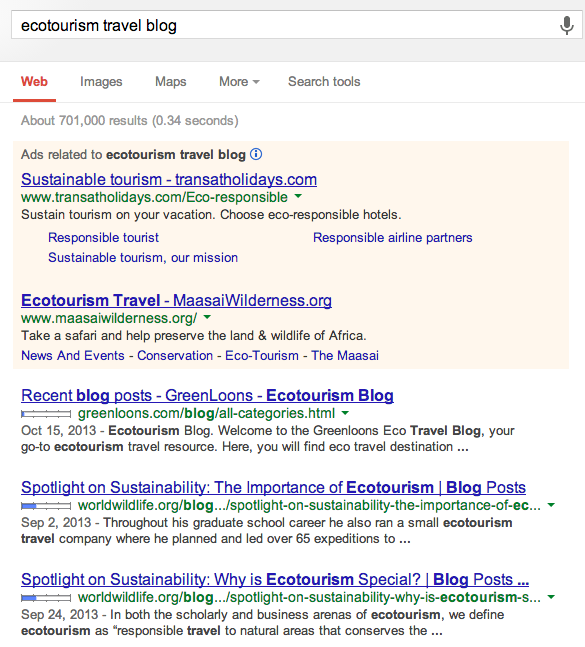Click rank bar beside importance-of-ecotourism worldwildlife URL
This screenshot has height=647, width=585.
pos(46,505)
